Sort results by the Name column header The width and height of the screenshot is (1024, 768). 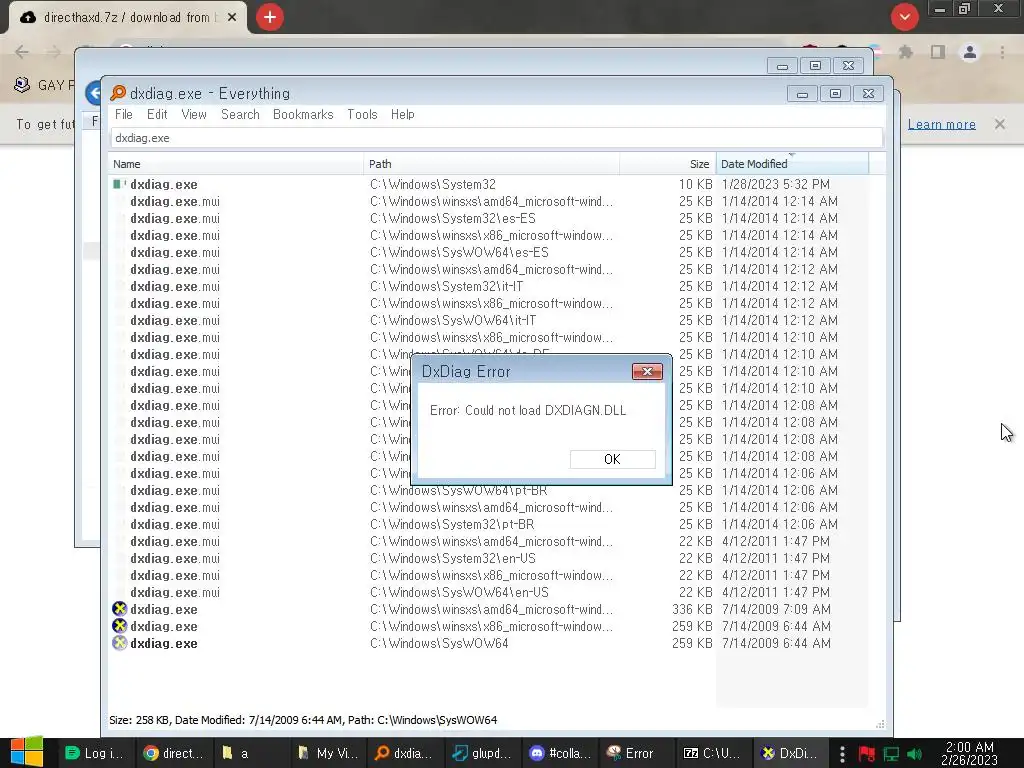click(236, 164)
